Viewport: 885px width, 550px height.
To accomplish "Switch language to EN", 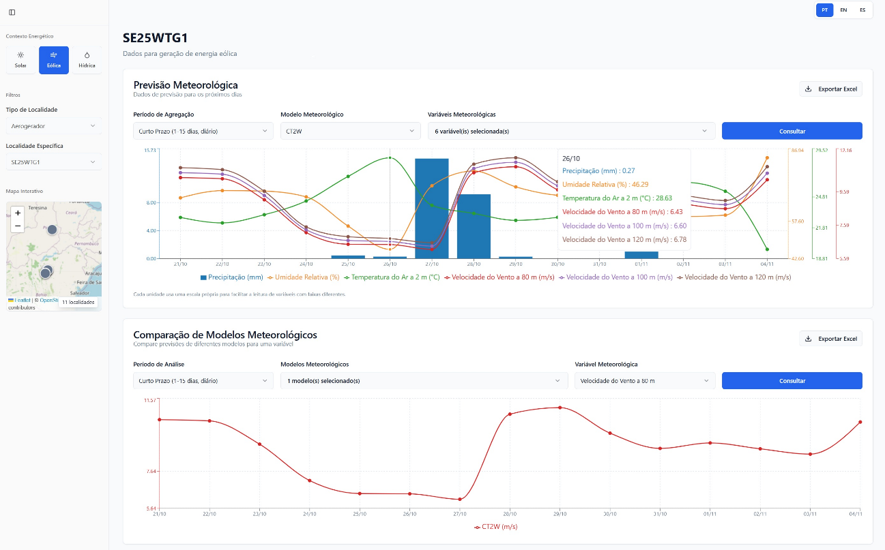I will click(x=843, y=10).
